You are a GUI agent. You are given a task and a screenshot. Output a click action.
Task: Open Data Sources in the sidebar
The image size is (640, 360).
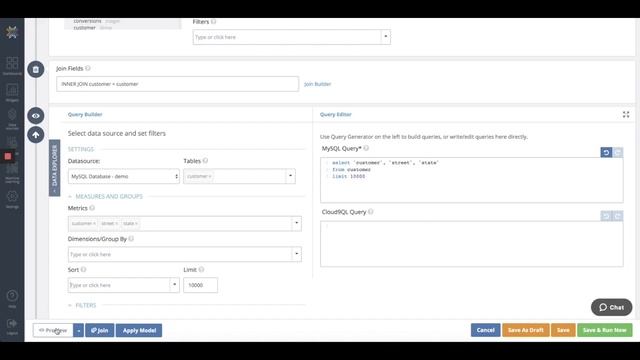pos(12,119)
